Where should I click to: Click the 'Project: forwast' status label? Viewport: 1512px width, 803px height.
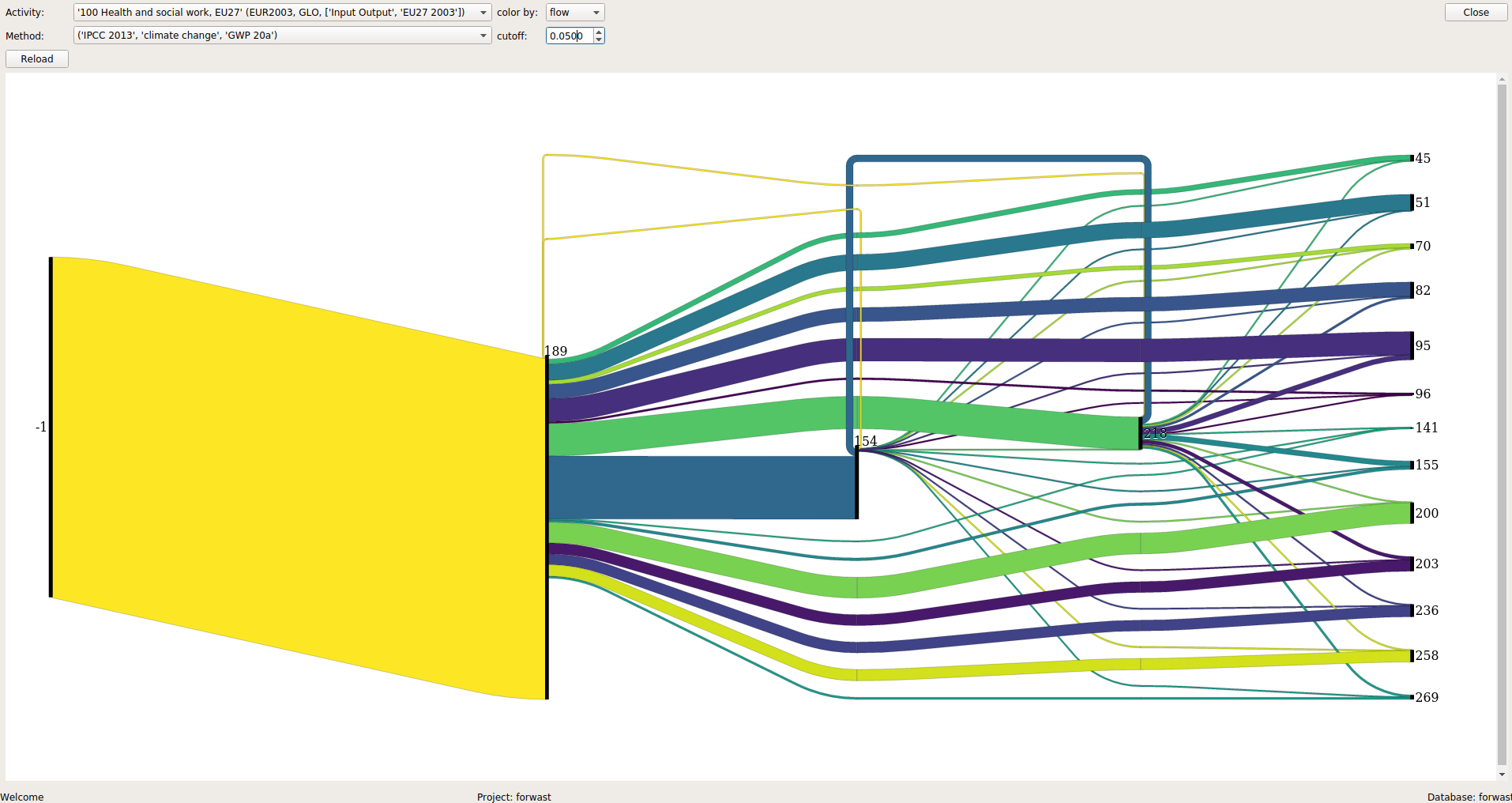[x=513, y=797]
